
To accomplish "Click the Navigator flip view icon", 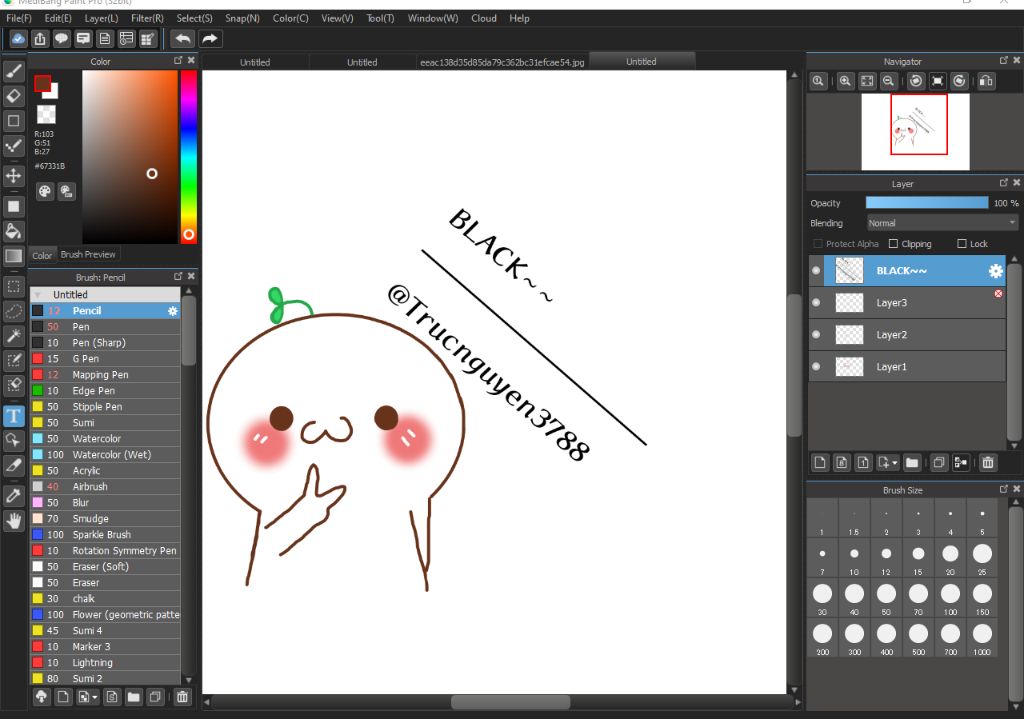I will point(986,81).
